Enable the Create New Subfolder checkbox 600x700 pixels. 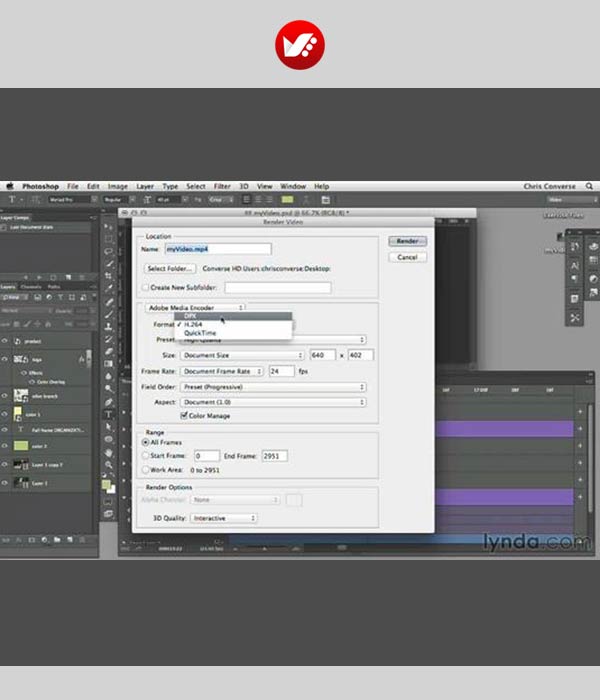pos(146,288)
